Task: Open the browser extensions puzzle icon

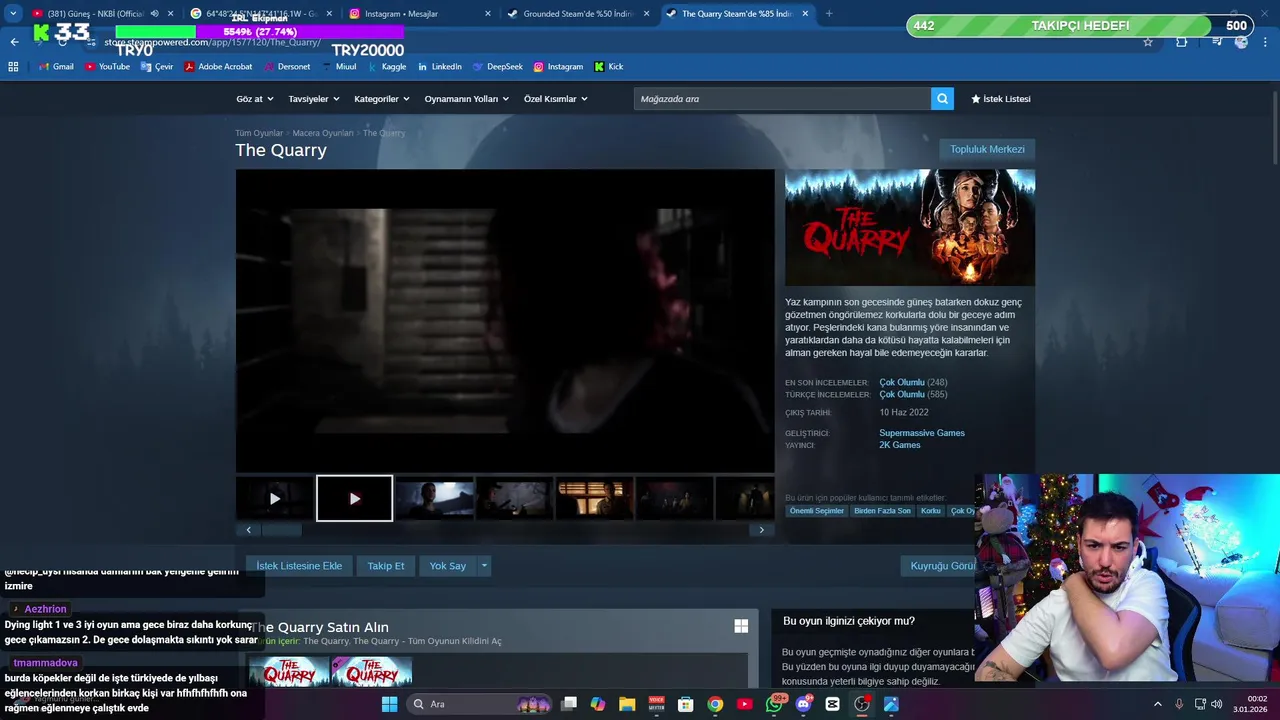Action: click(1182, 42)
